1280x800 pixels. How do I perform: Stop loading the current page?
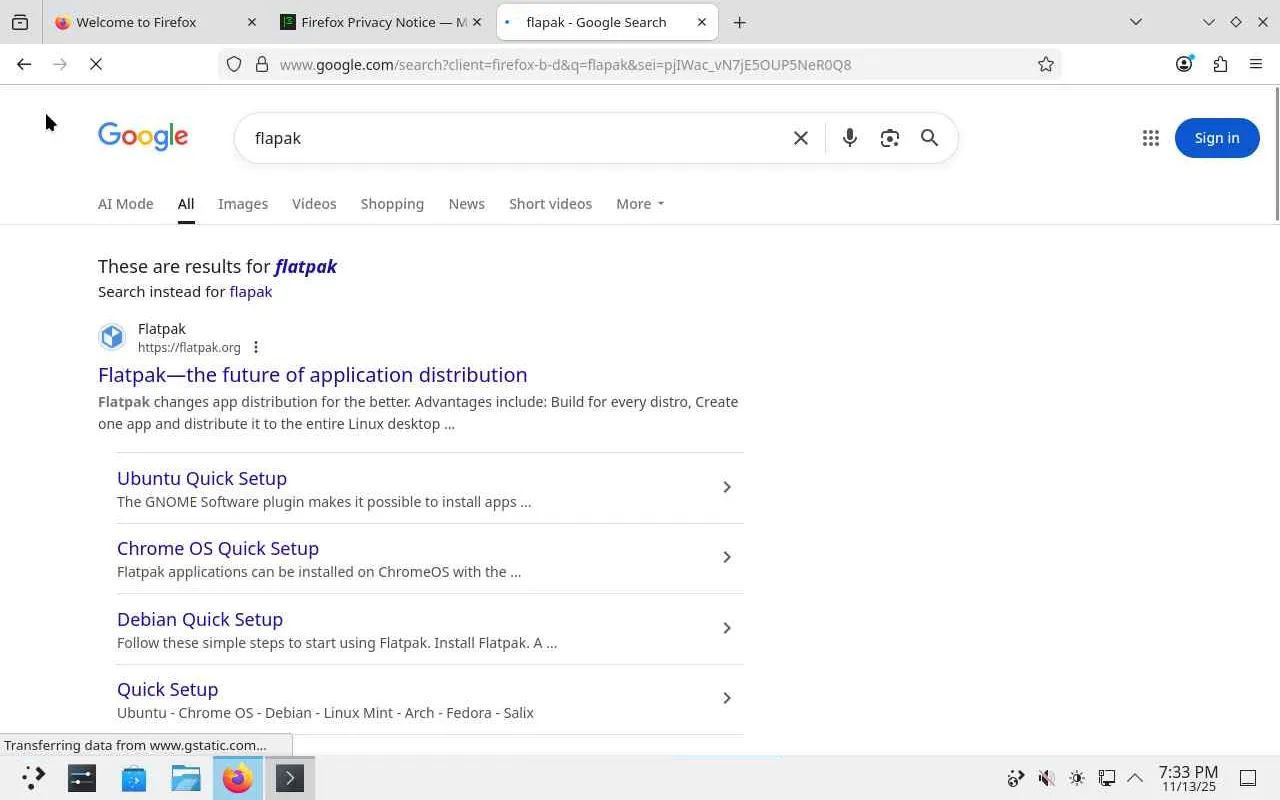[x=96, y=64]
